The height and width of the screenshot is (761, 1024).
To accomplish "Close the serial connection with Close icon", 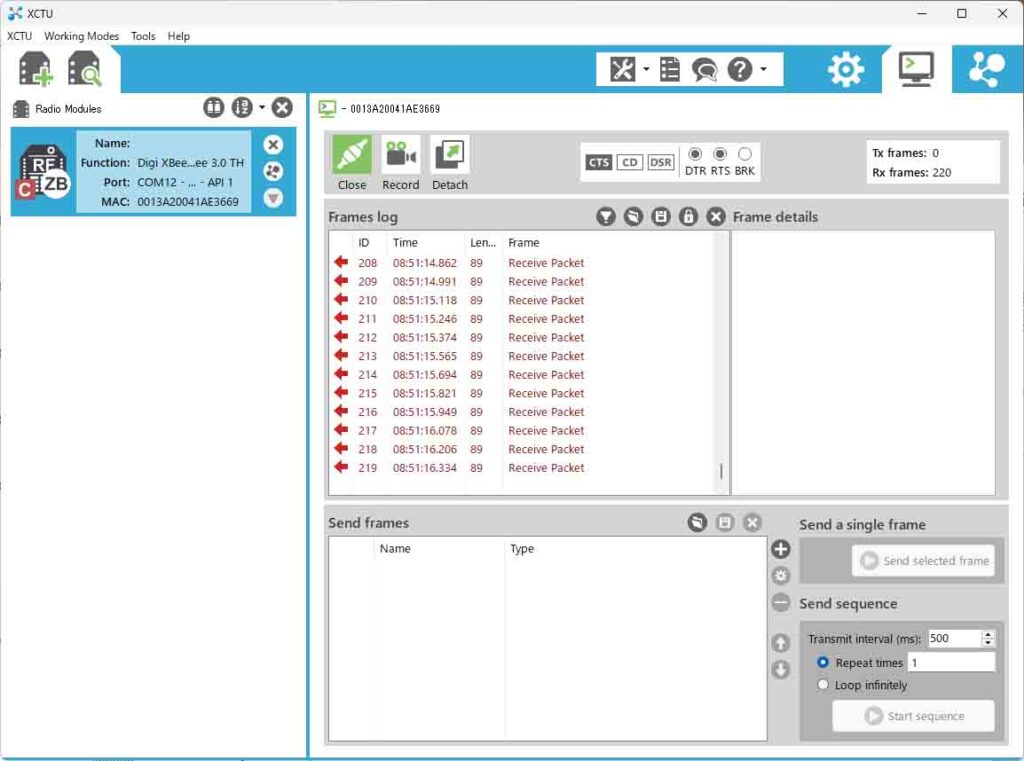I will coord(352,156).
